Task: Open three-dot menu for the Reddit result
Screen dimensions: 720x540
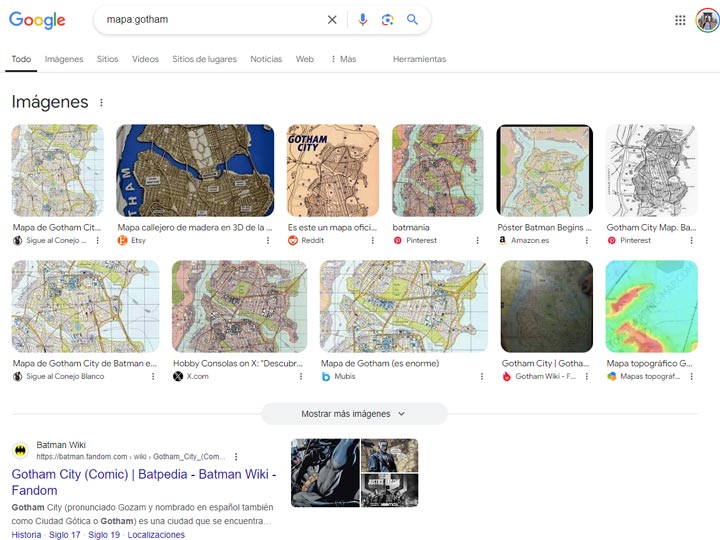Action: pos(372,240)
